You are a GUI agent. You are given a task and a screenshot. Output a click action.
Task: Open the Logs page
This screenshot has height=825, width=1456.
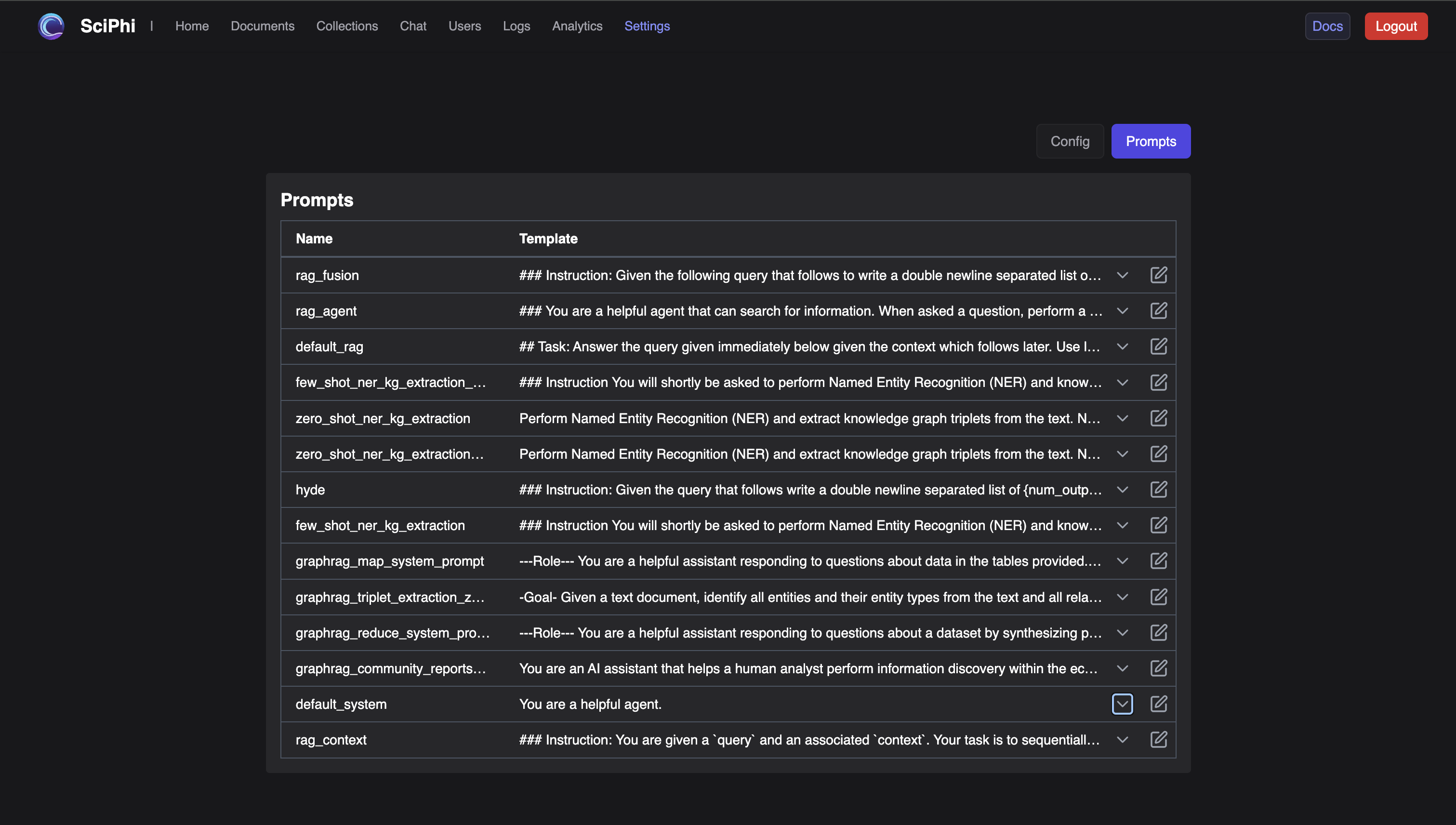pyautogui.click(x=516, y=26)
